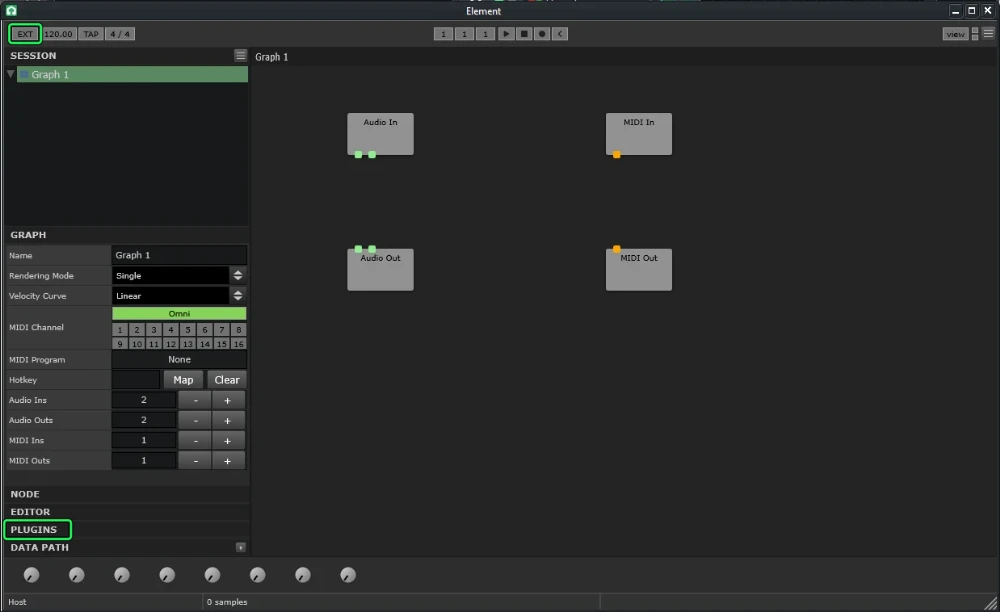This screenshot has width=1000, height=612.
Task: Click the 'Host' status bar label
Action: (x=17, y=602)
